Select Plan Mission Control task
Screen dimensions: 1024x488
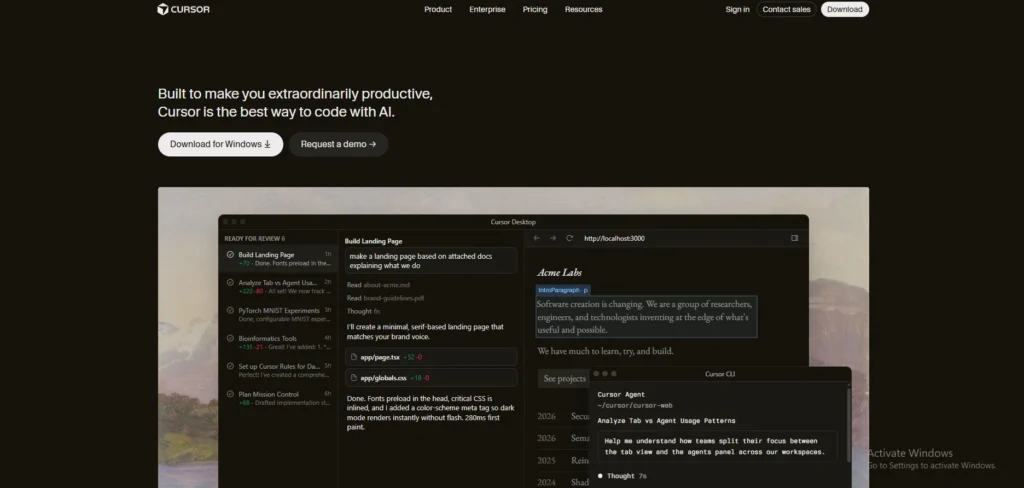click(279, 398)
